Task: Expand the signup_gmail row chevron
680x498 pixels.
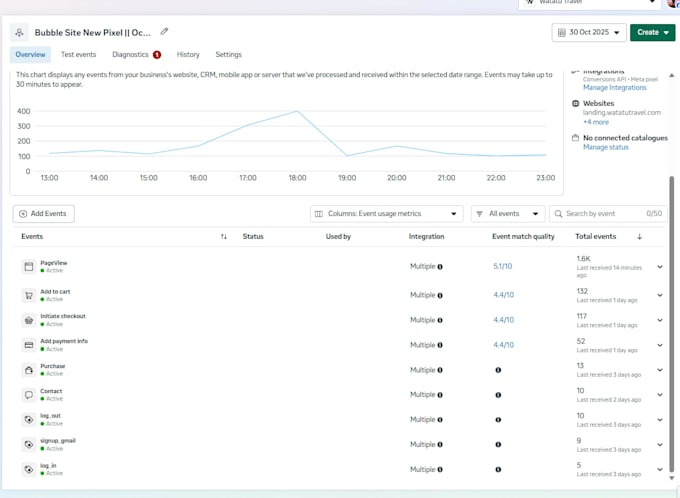Action: click(660, 445)
